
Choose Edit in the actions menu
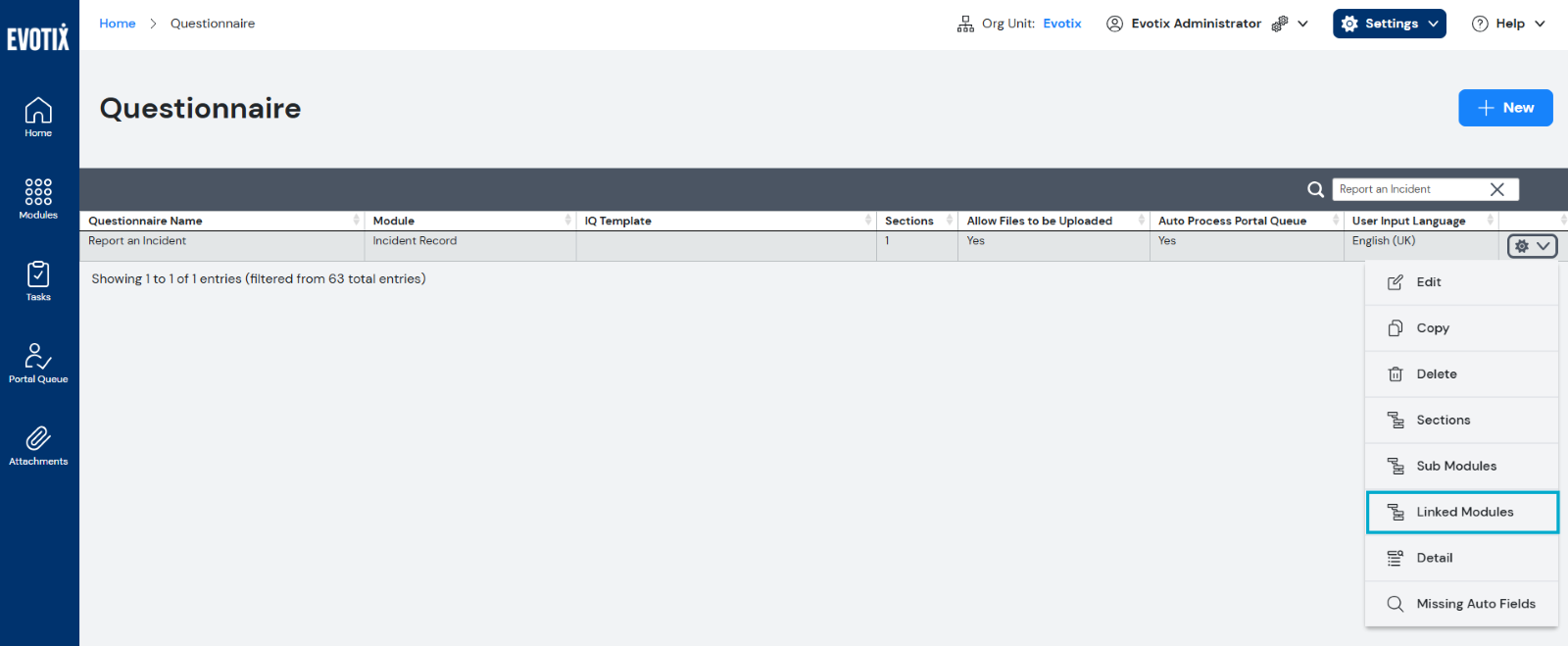pos(1428,282)
